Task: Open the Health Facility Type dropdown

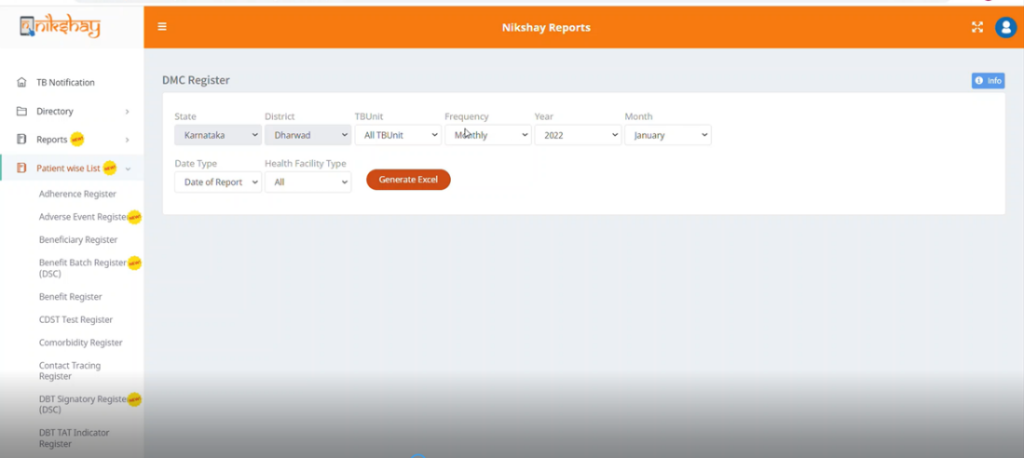Action: tap(308, 182)
